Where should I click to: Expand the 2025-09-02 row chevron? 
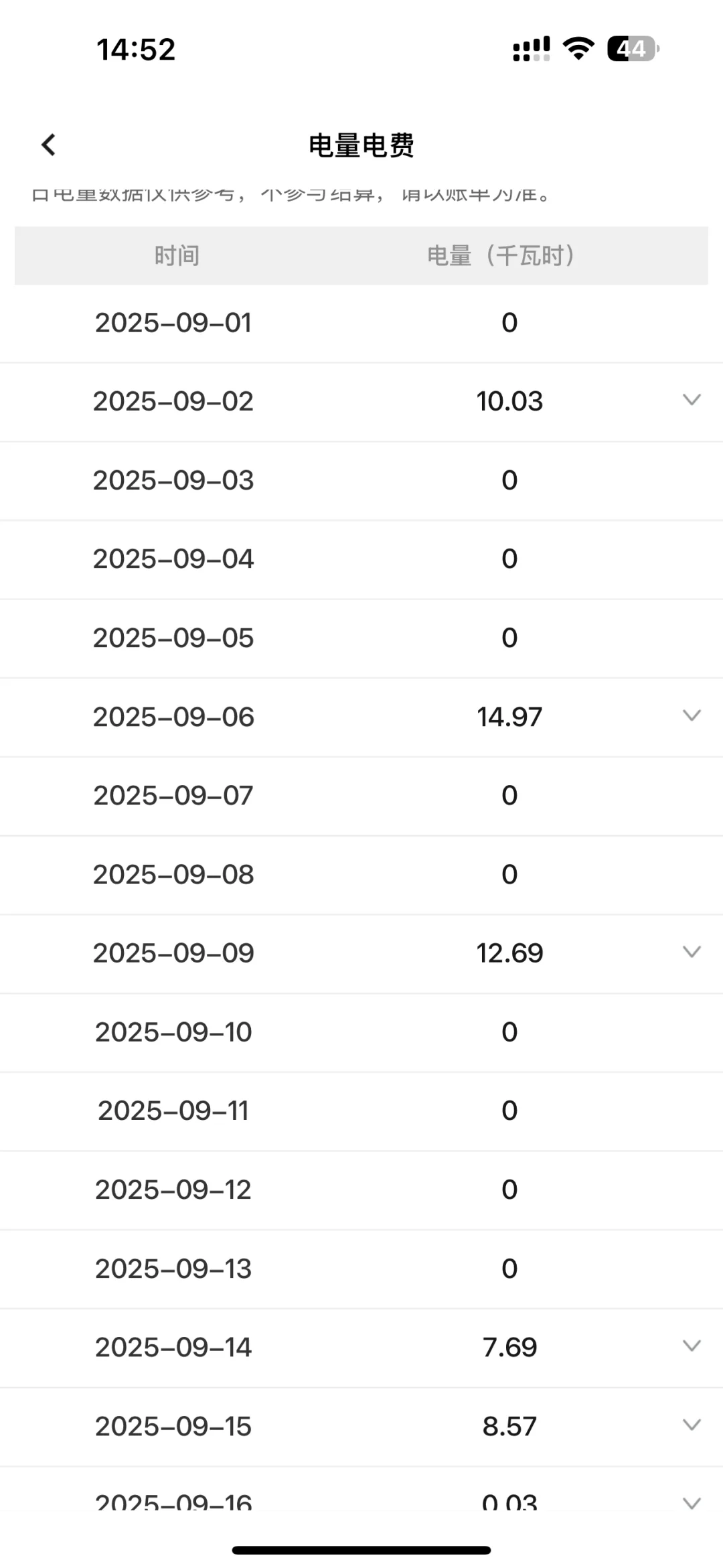[691, 401]
